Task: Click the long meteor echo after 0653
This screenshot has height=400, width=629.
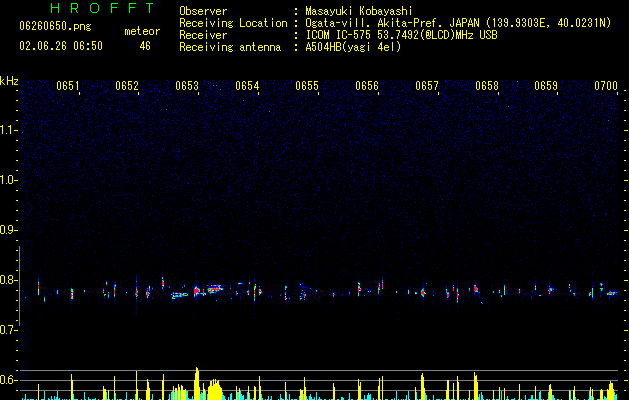Action: click(215, 289)
